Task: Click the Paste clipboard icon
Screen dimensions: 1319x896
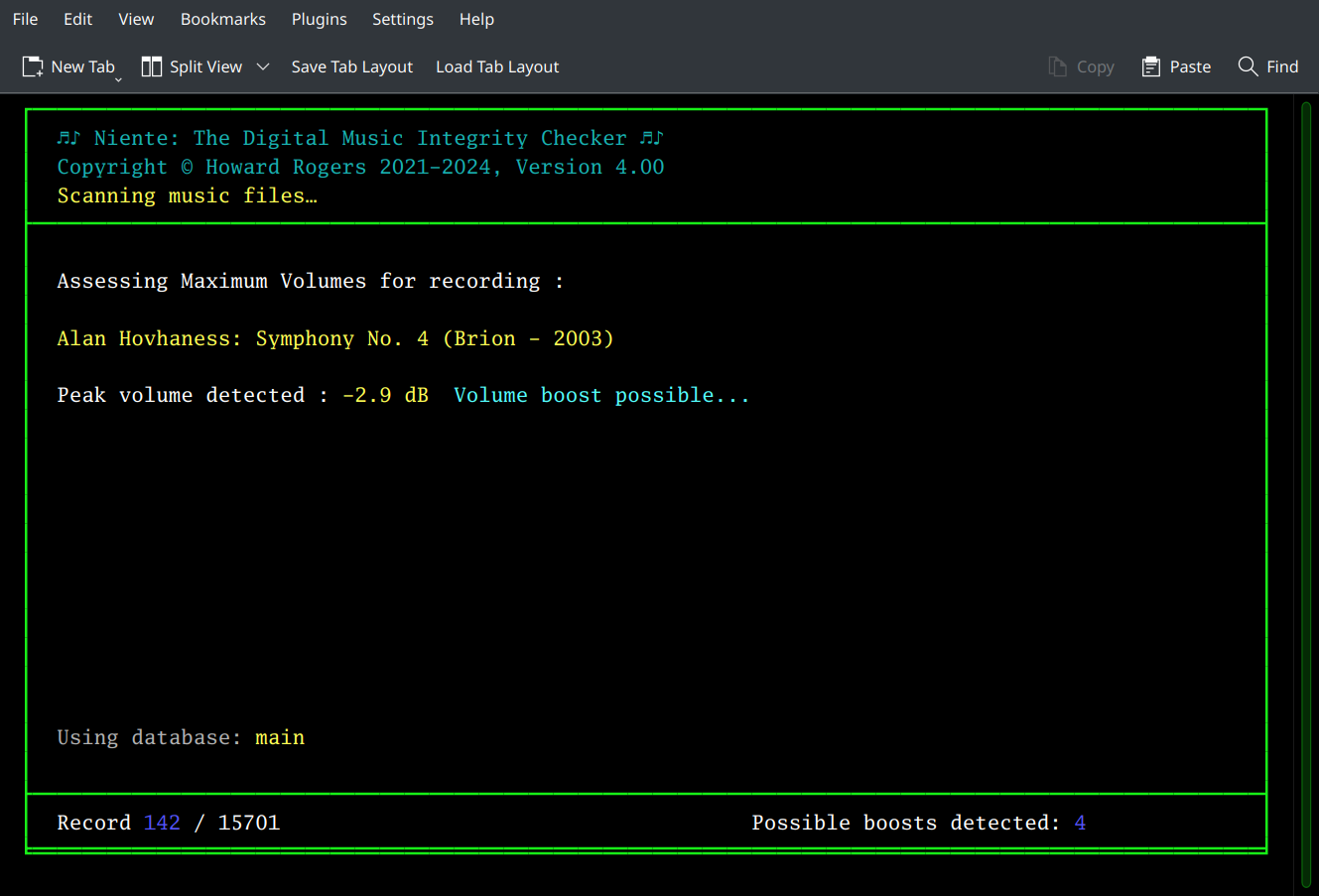Action: [1152, 65]
